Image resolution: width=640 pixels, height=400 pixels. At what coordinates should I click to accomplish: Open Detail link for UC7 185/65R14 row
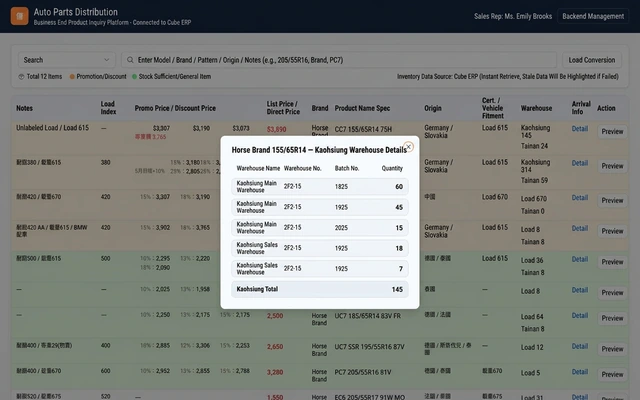pos(580,316)
